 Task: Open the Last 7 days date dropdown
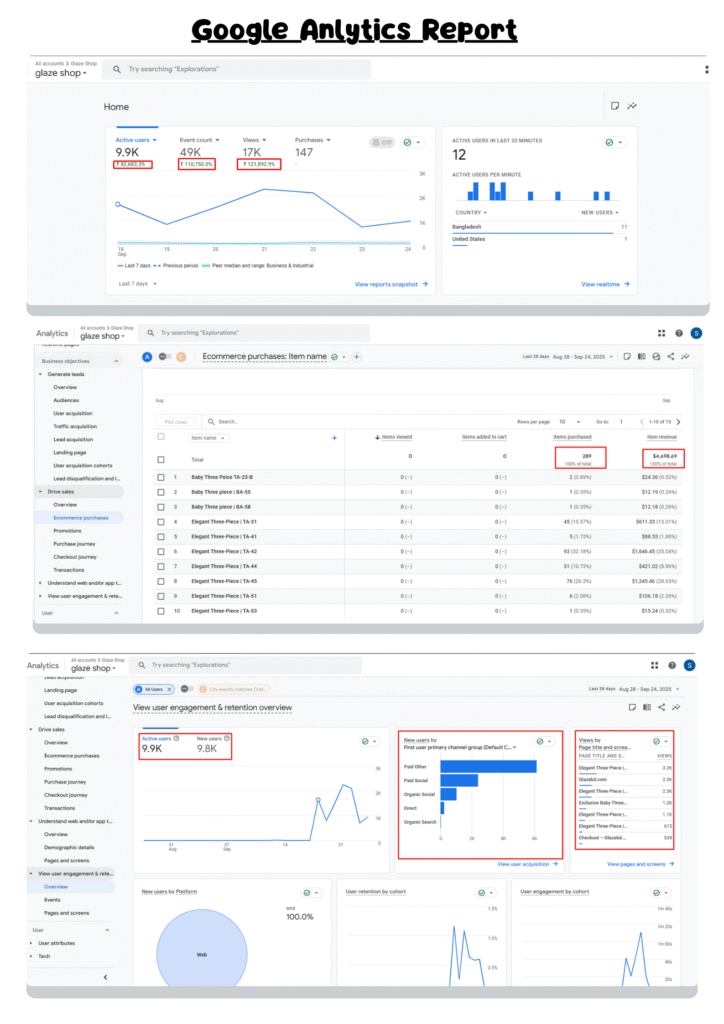point(134,284)
